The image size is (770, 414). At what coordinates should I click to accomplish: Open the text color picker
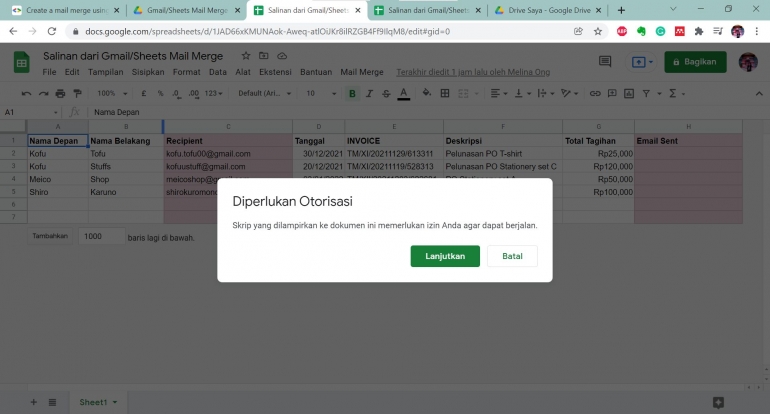pyautogui.click(x=404, y=93)
